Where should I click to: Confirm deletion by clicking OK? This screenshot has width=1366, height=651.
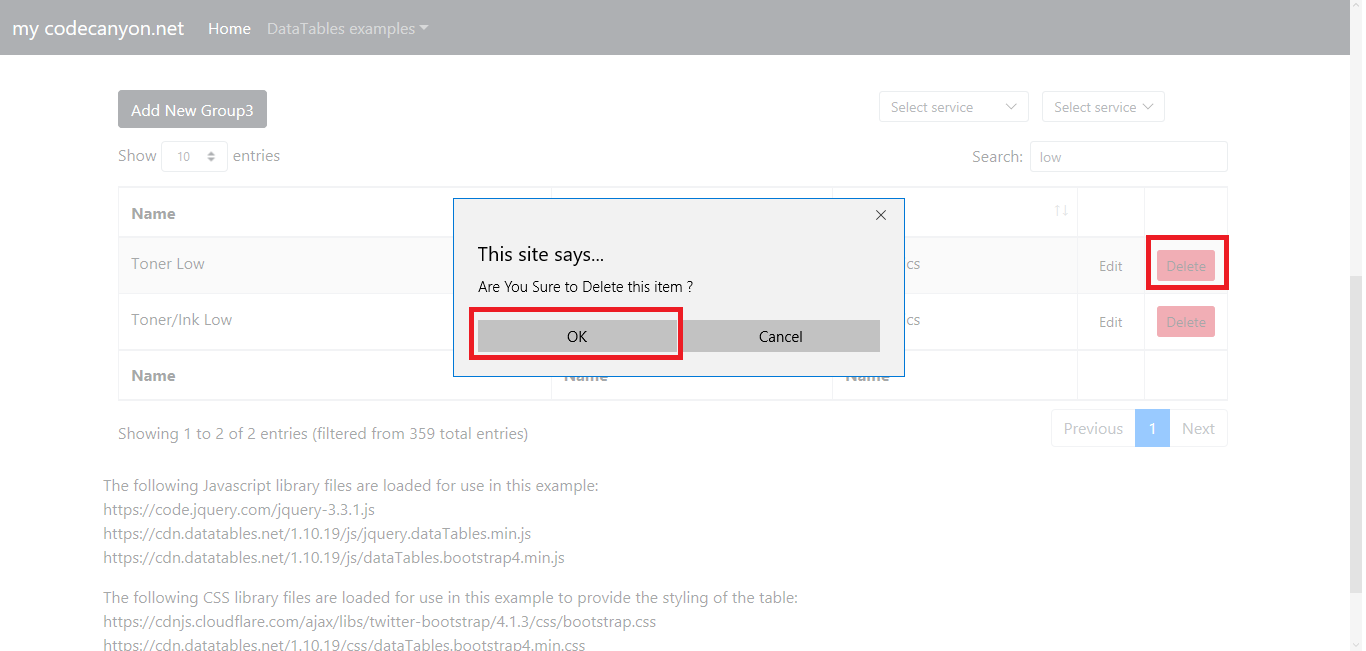click(577, 336)
